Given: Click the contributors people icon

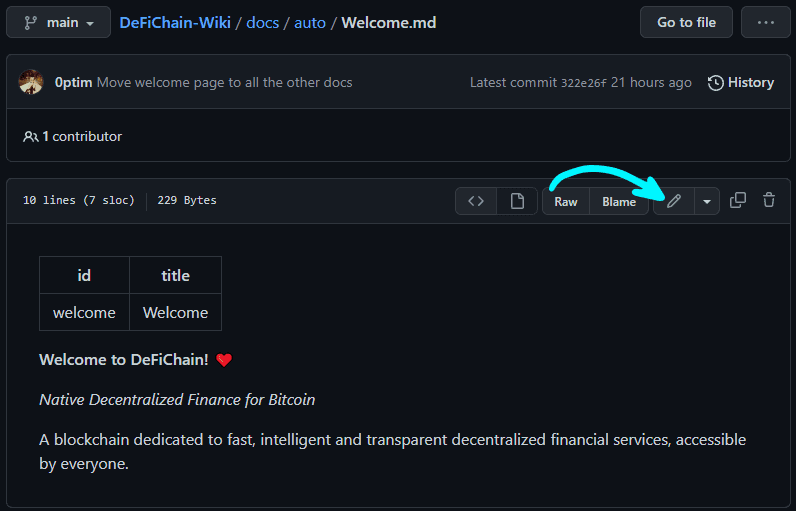Looking at the screenshot, I should [31, 136].
